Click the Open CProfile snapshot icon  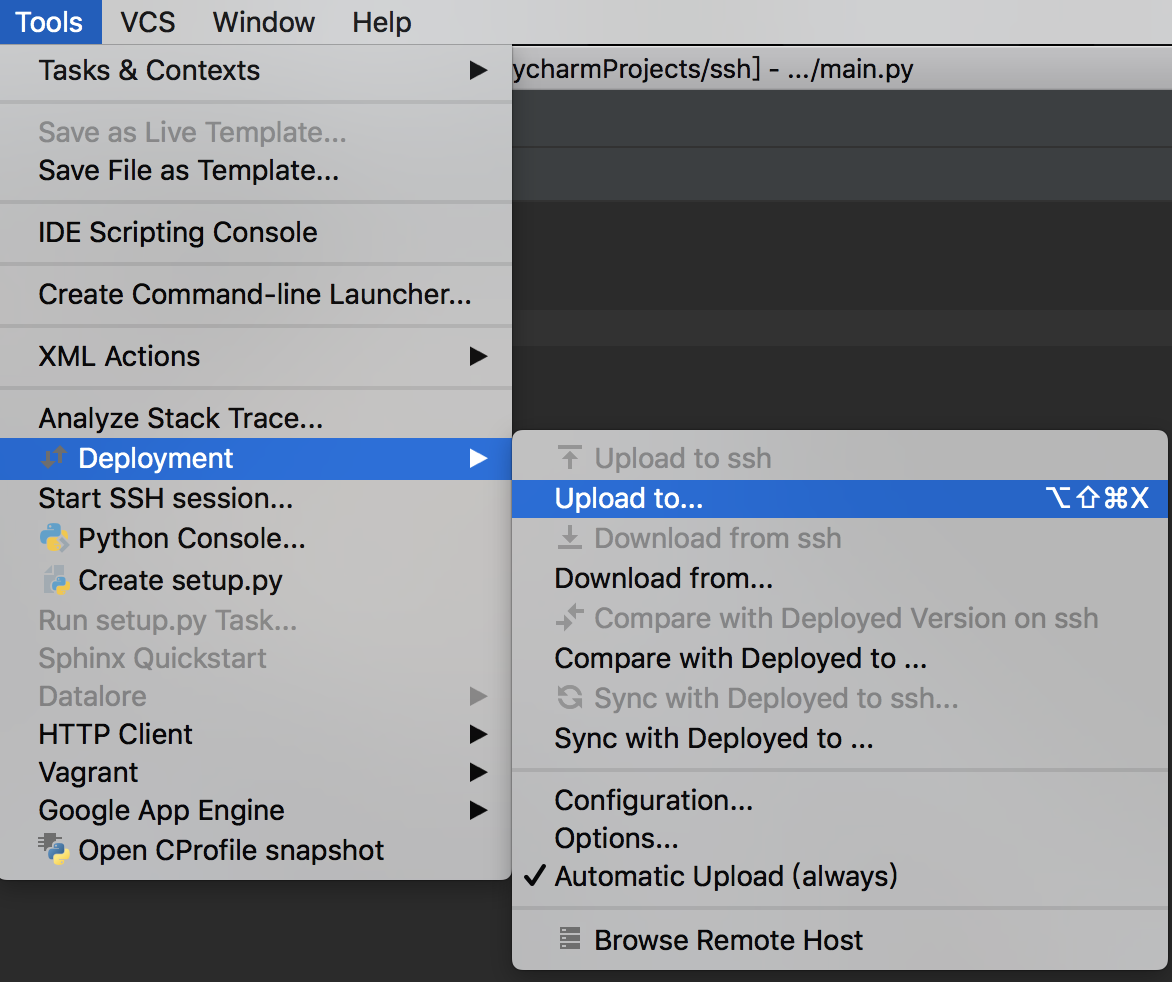(54, 849)
